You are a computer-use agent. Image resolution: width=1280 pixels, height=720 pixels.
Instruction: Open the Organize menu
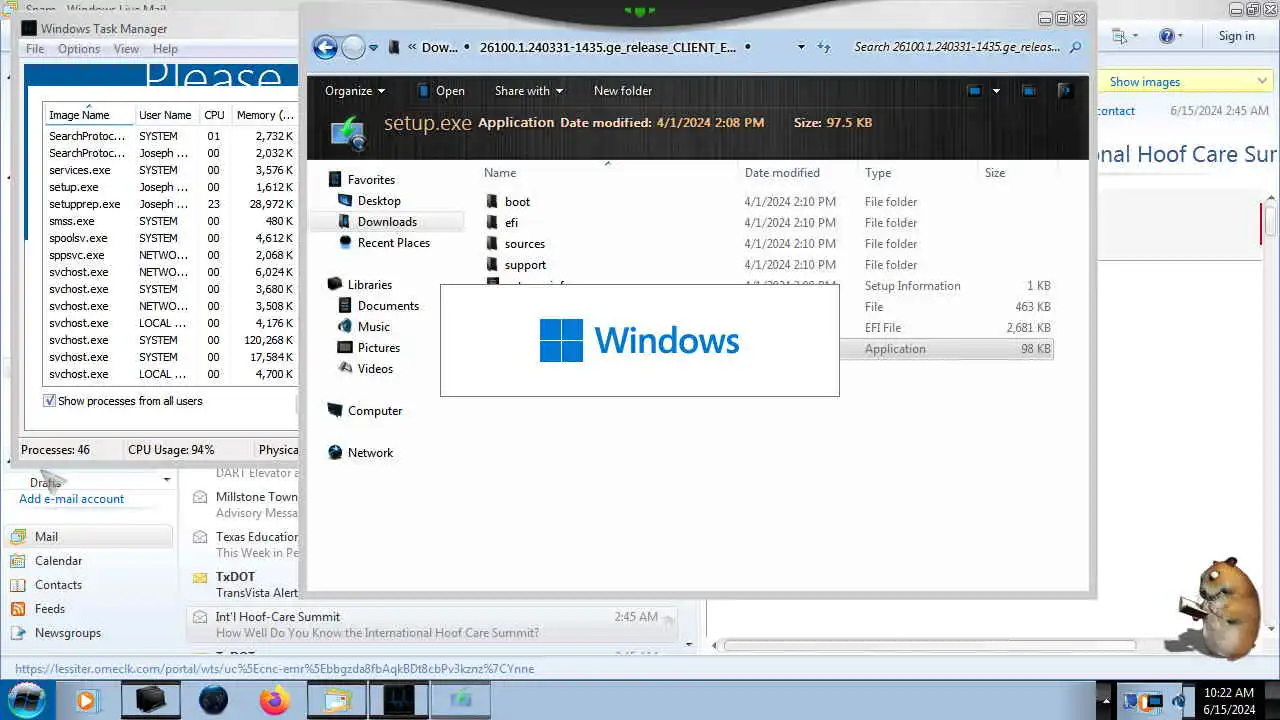click(x=355, y=91)
